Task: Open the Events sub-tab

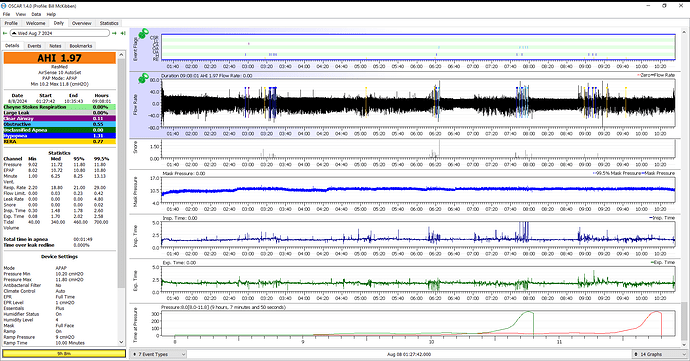Action: pos(34,46)
